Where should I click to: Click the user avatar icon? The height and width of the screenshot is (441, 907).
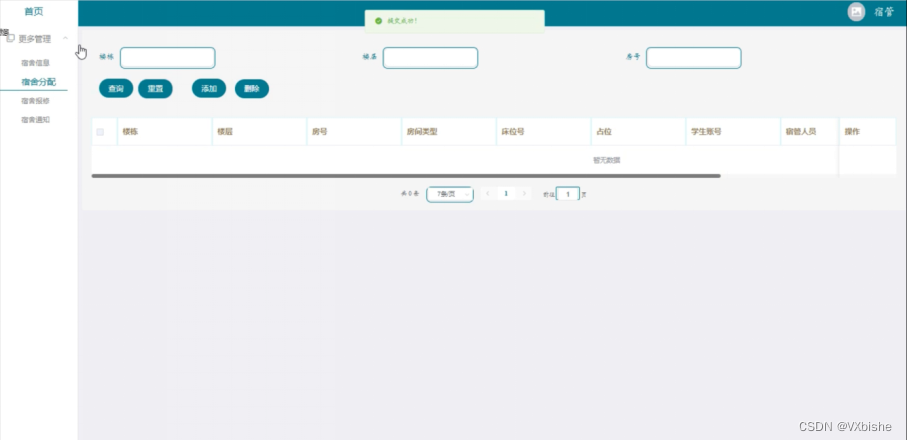click(856, 12)
